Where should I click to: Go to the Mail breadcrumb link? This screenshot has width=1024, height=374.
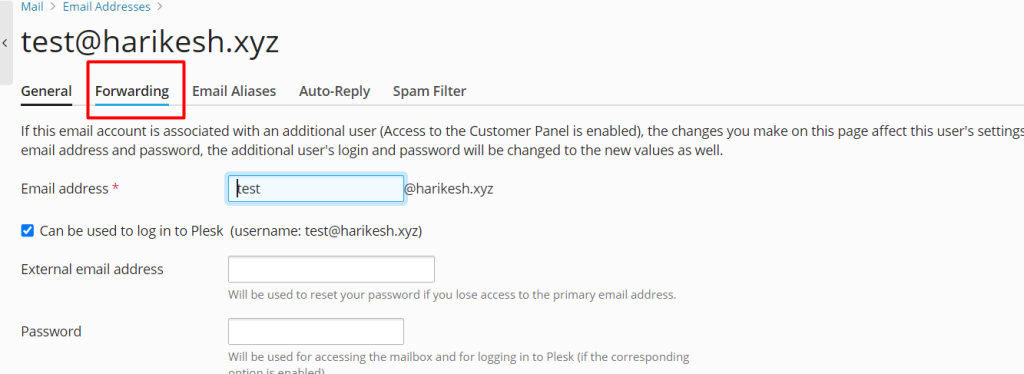click(33, 7)
